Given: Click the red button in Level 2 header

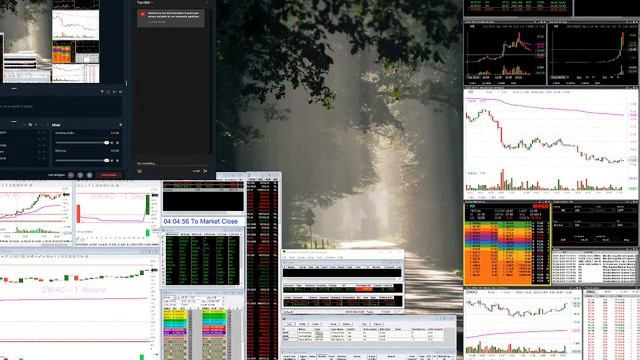Looking at the screenshot, I should (540, 207).
